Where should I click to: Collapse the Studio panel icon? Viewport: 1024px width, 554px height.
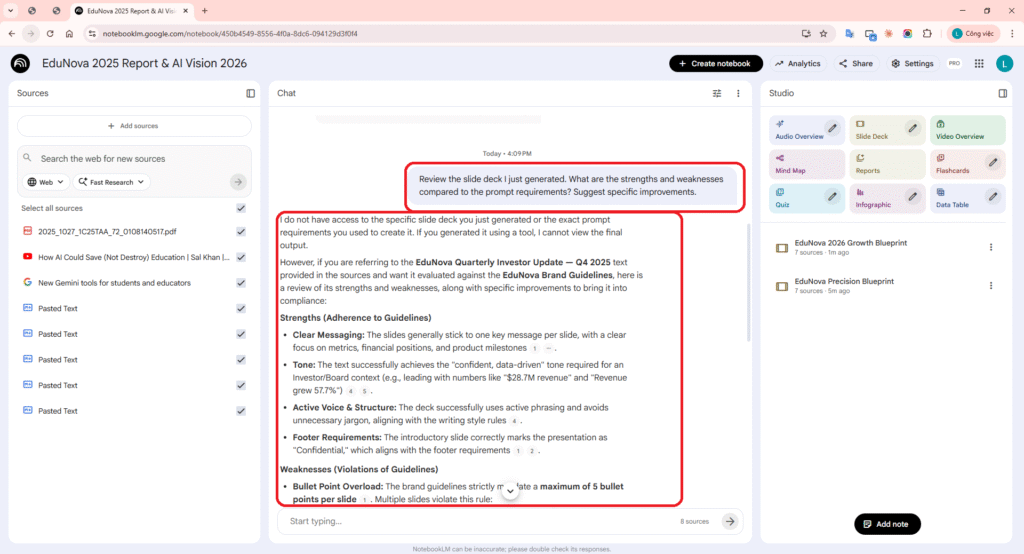tap(1002, 93)
